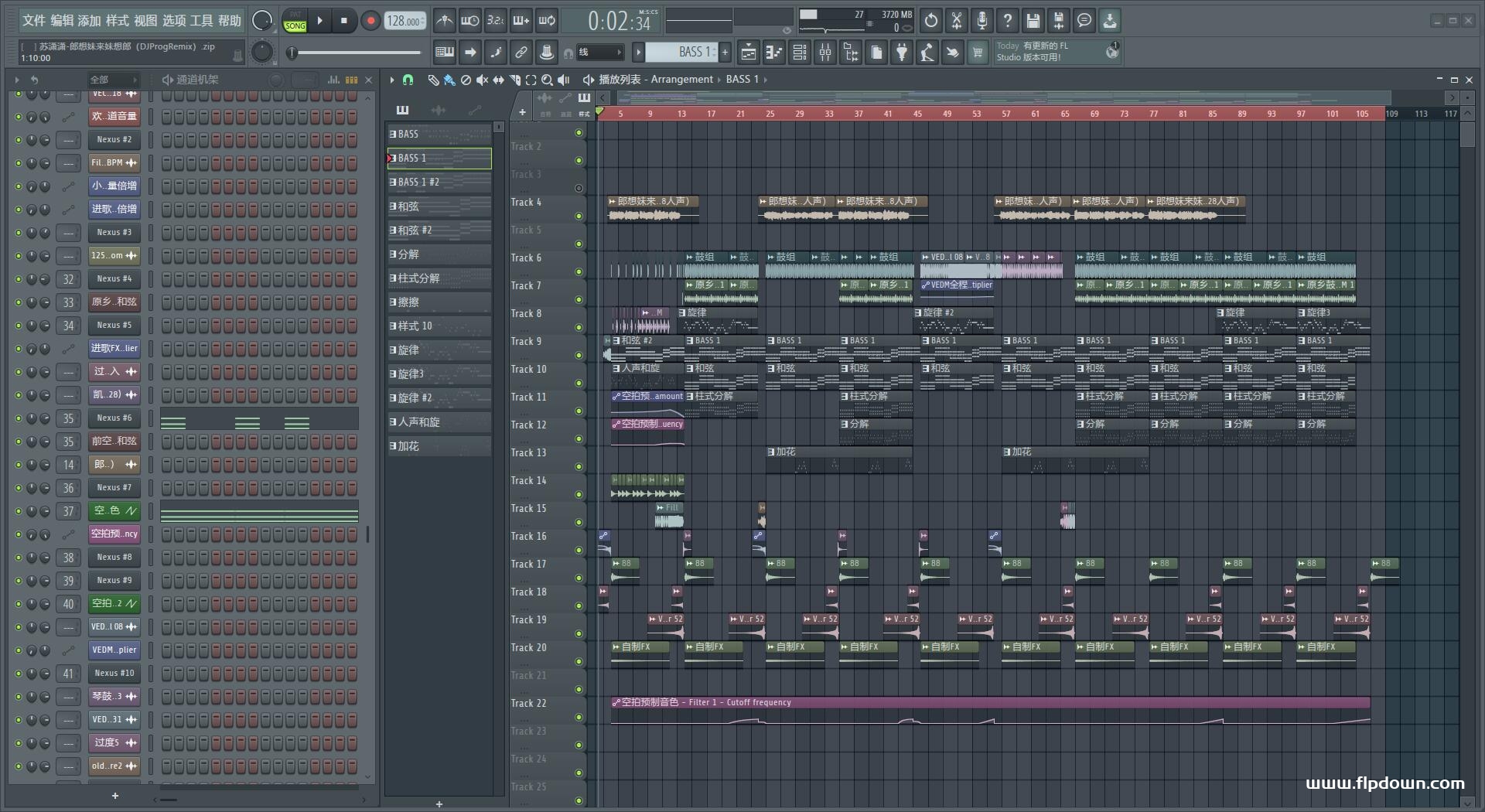Open the channel rack window icon
1485x812 pixels.
(x=800, y=53)
